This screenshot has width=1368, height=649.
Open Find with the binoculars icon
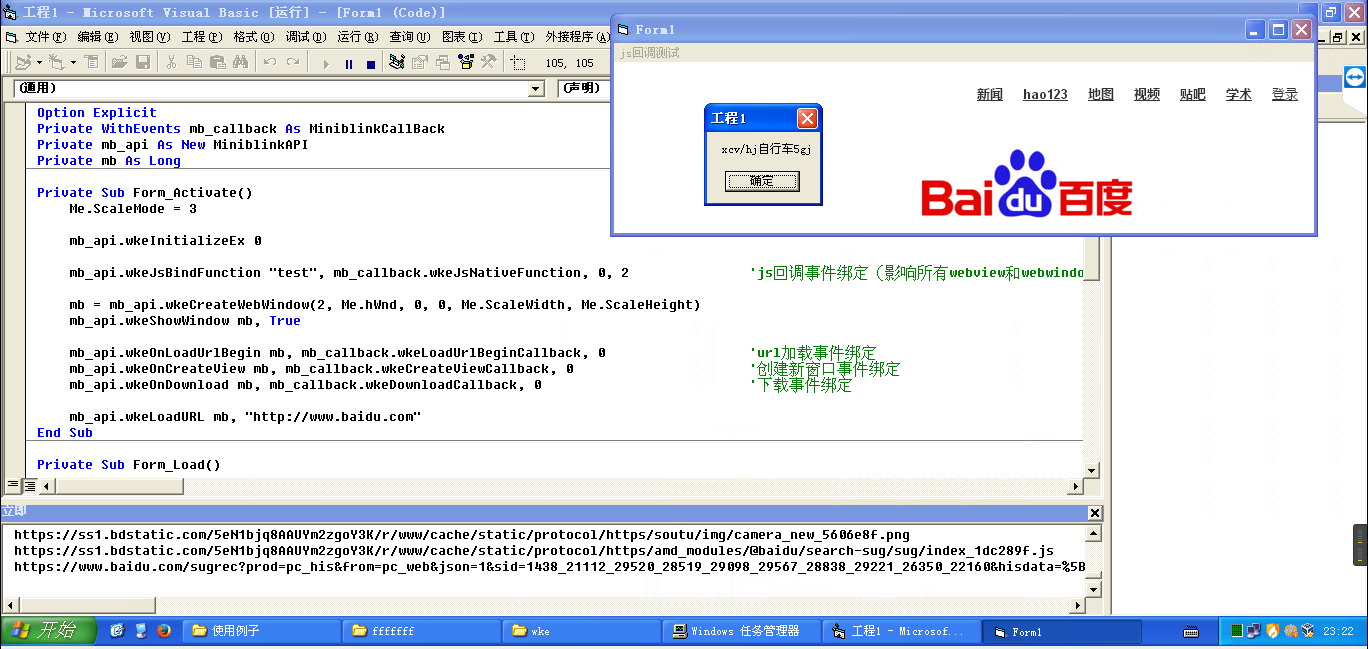[240, 62]
